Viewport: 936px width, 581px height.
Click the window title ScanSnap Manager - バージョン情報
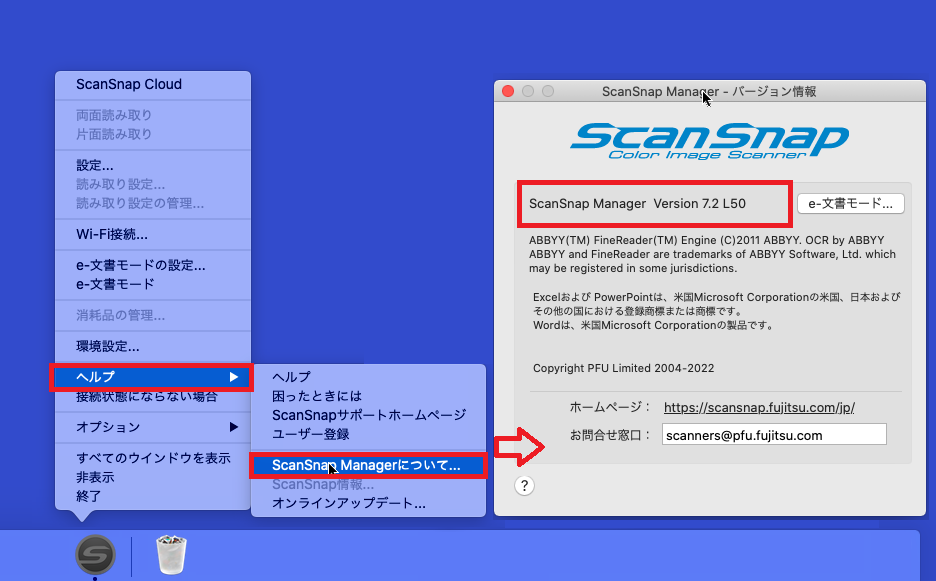[x=709, y=91]
